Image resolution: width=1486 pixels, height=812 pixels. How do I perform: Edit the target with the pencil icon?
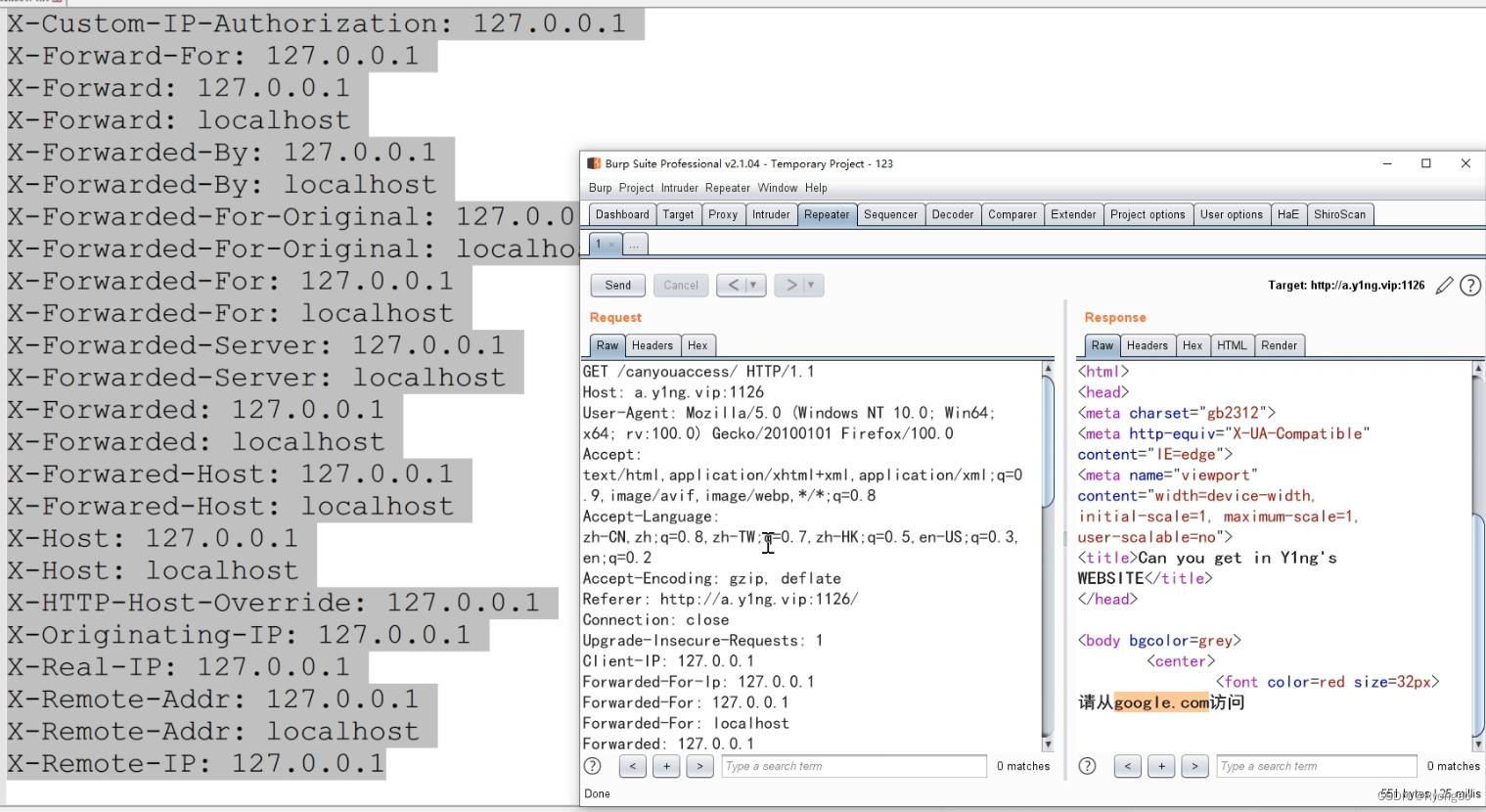tap(1444, 285)
